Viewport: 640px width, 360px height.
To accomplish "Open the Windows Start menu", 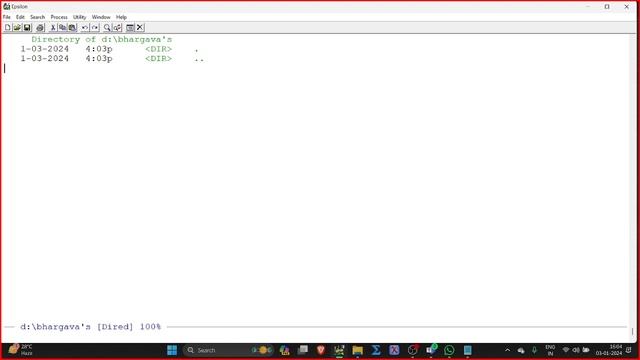I will (x=172, y=350).
